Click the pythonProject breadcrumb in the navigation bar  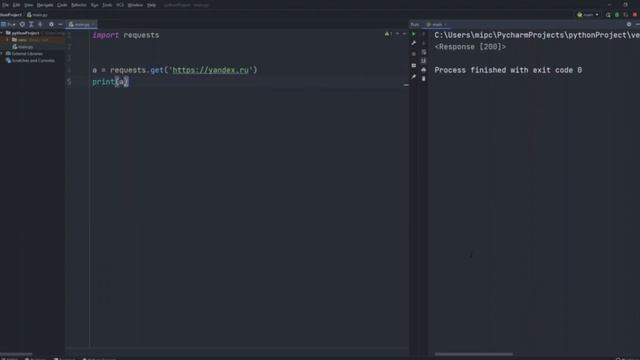pos(11,15)
